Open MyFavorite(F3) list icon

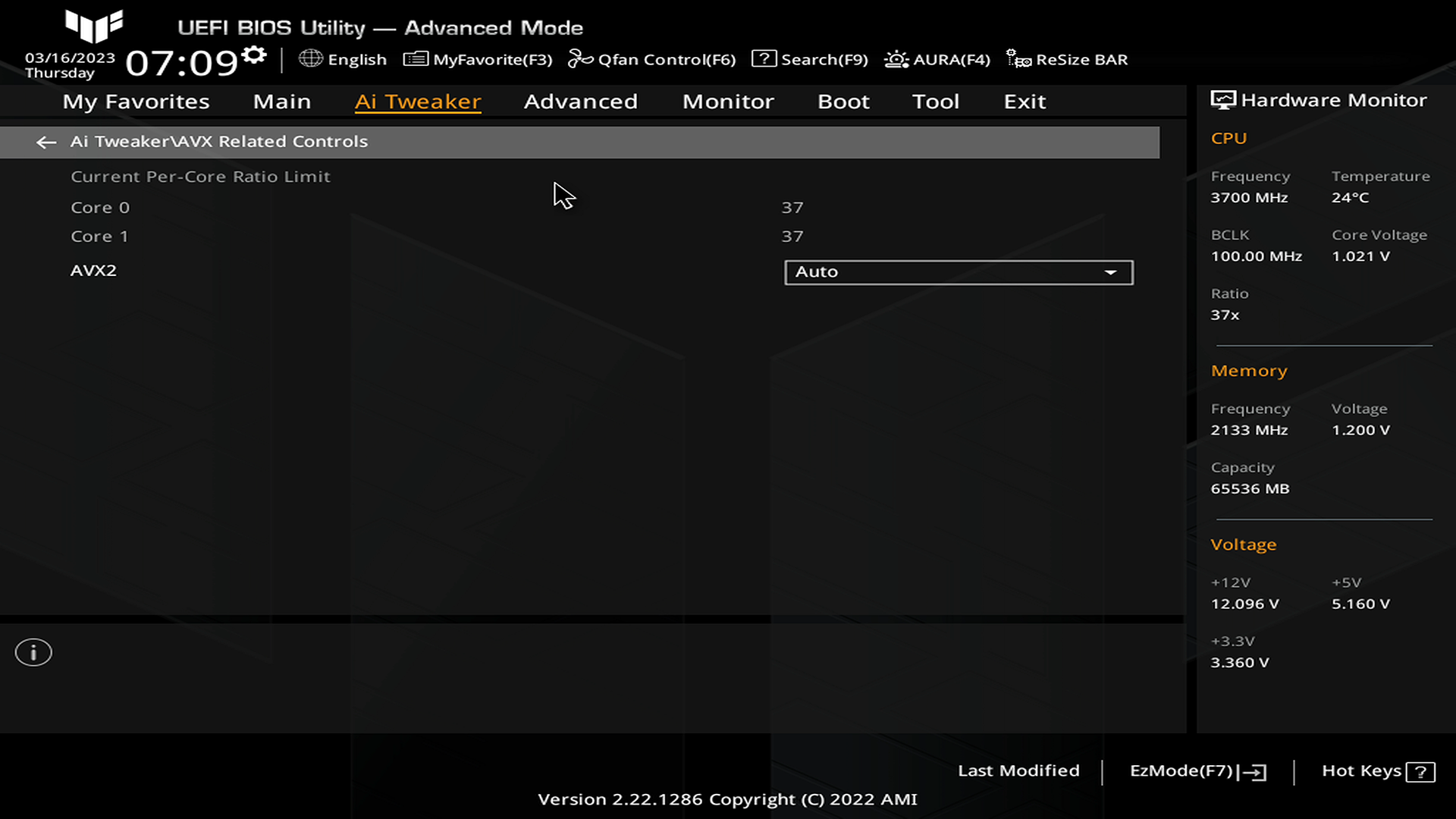(416, 58)
